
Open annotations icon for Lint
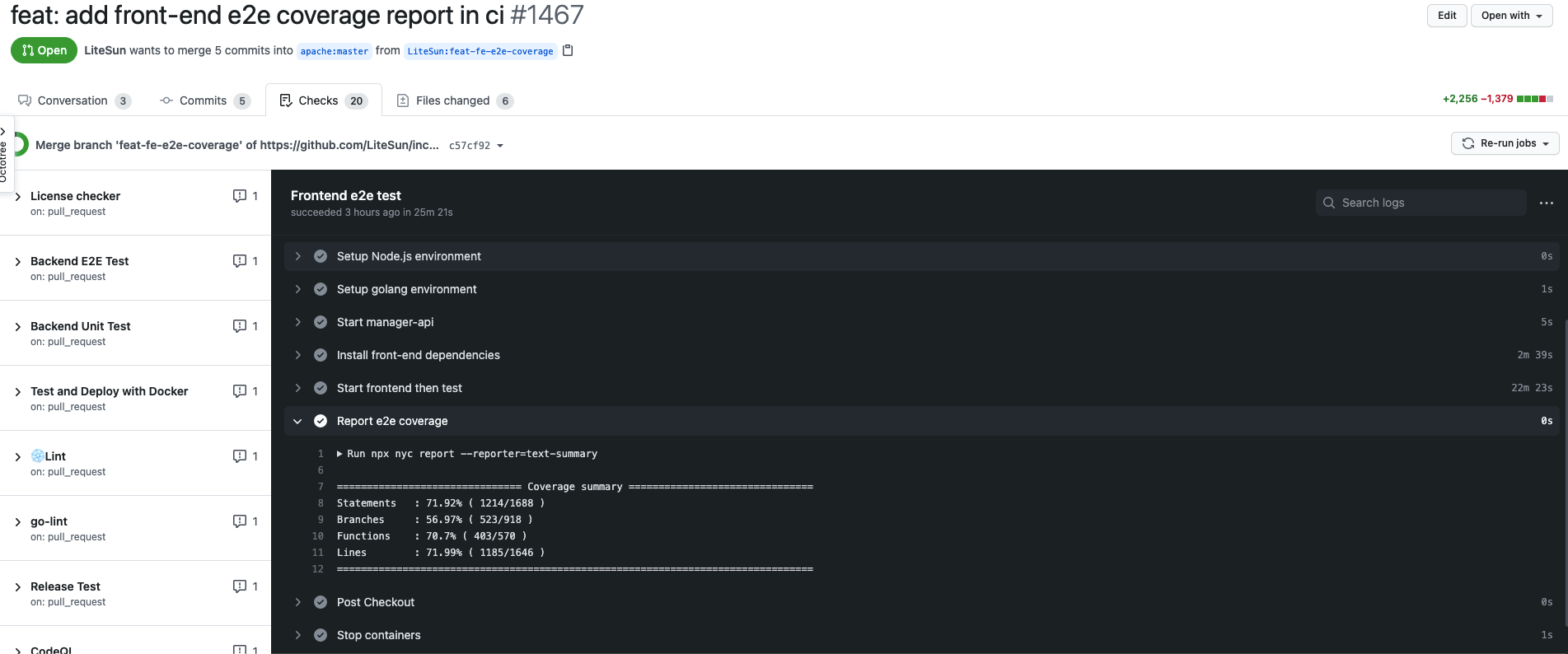click(x=240, y=456)
